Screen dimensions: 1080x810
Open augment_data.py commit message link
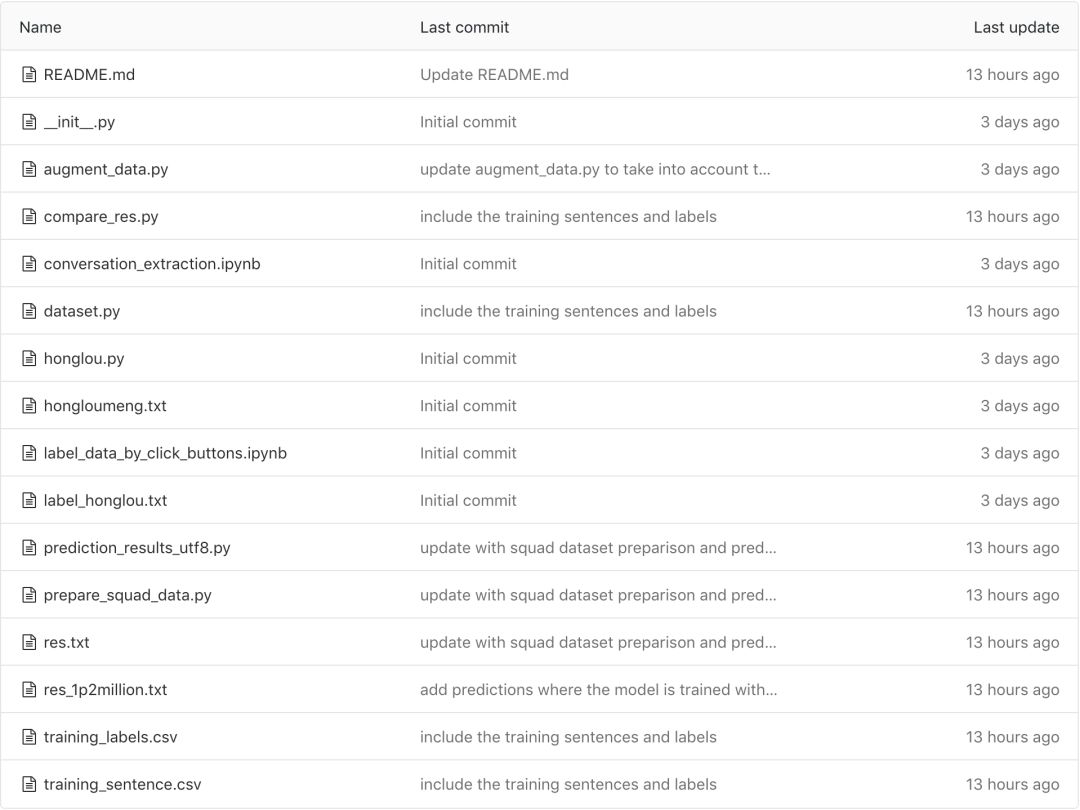coord(595,170)
